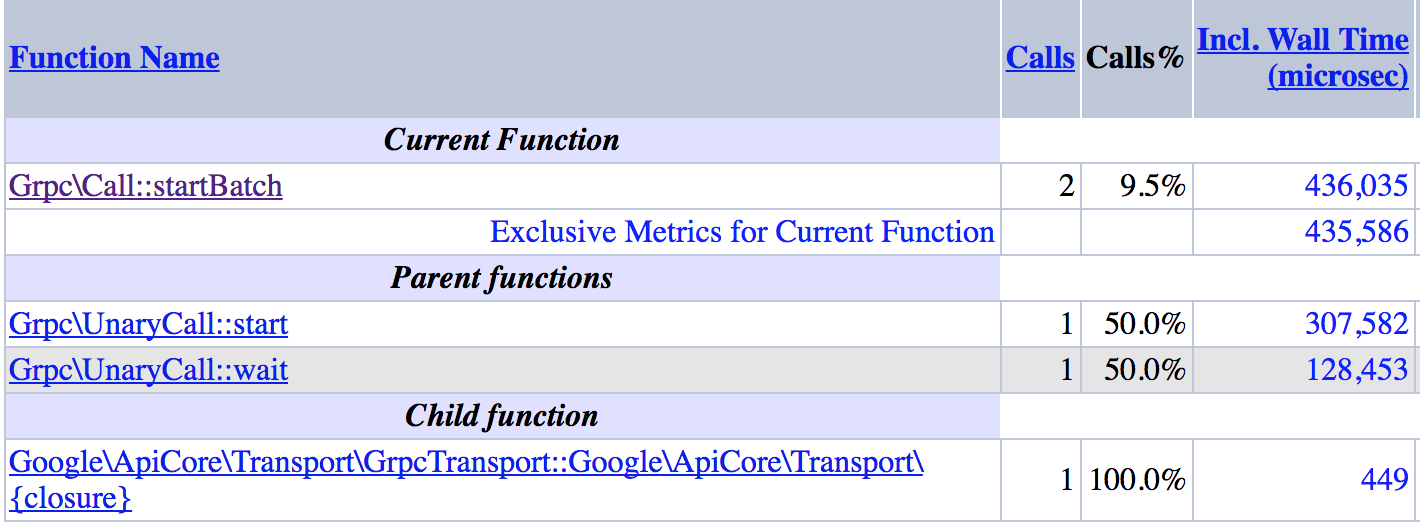The image size is (1420, 528).
Task: Click the 128,453 wall time for UnaryCall::wait
Action: [x=1357, y=370]
